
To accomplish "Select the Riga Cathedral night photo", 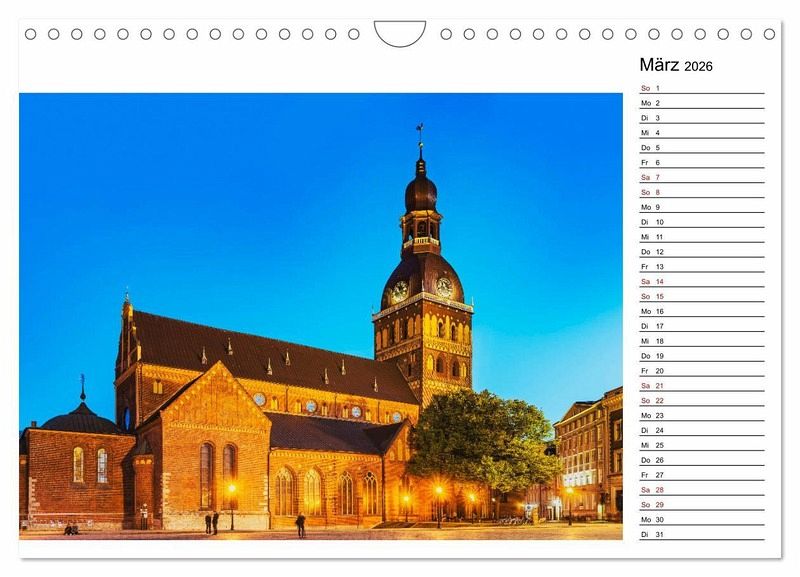I will [x=321, y=316].
